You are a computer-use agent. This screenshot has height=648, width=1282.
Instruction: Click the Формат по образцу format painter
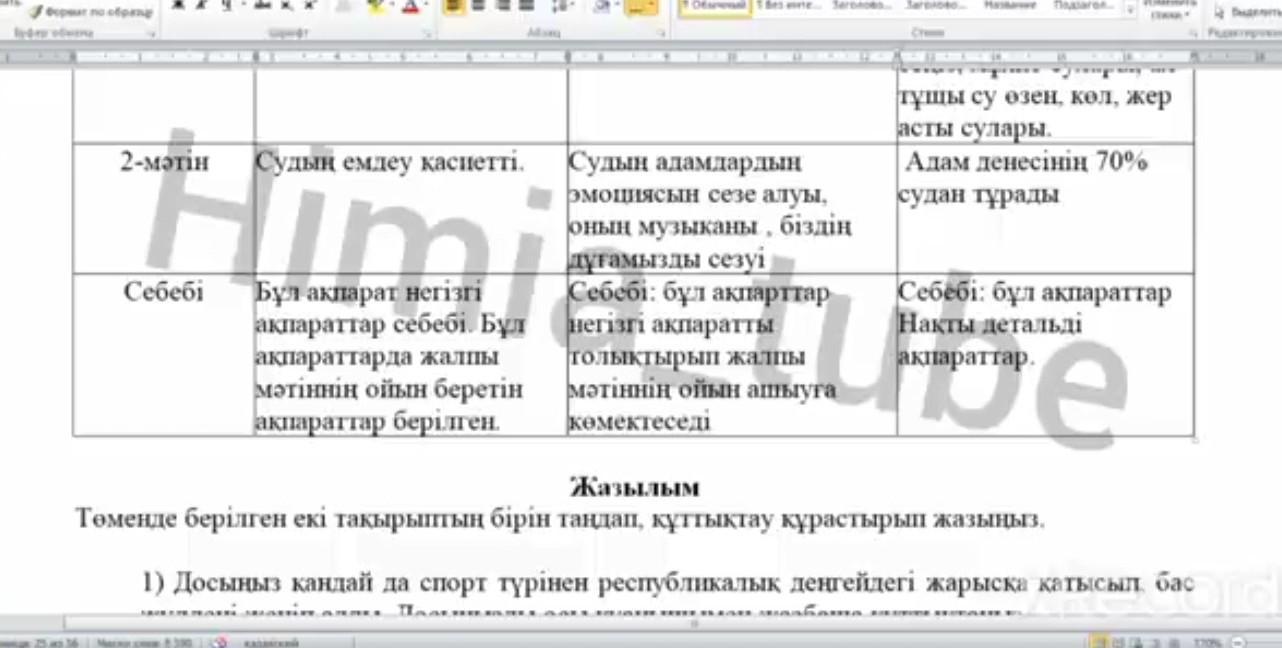coord(91,12)
